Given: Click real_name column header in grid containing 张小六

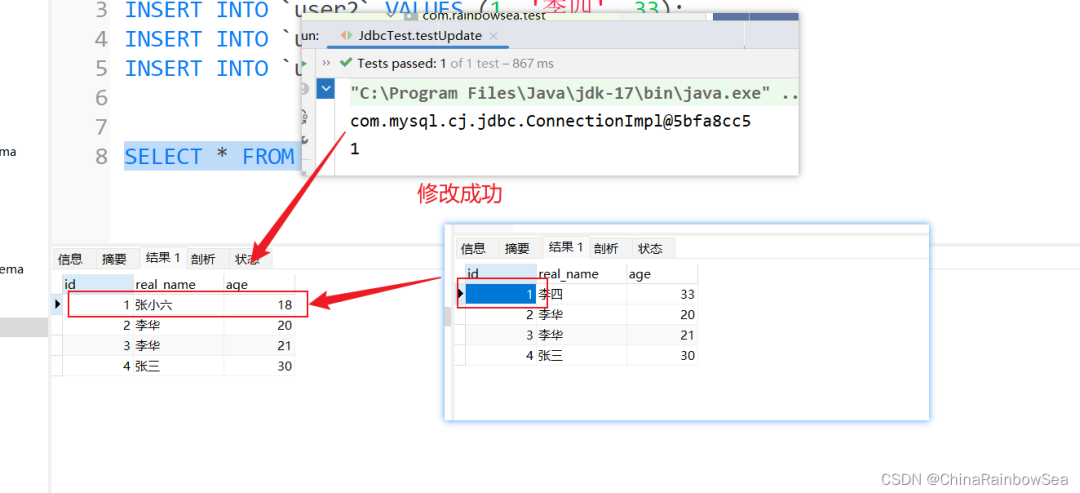Looking at the screenshot, I should pos(179,284).
